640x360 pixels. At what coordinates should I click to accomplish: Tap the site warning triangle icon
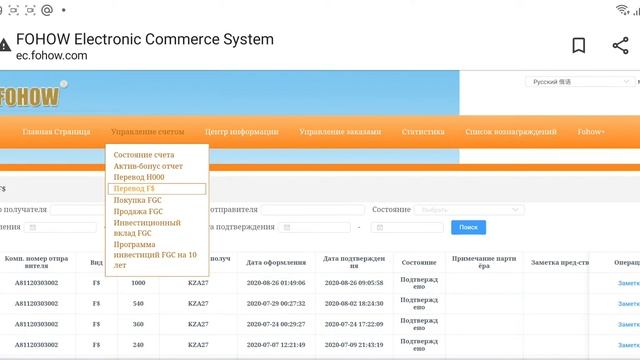(4, 45)
